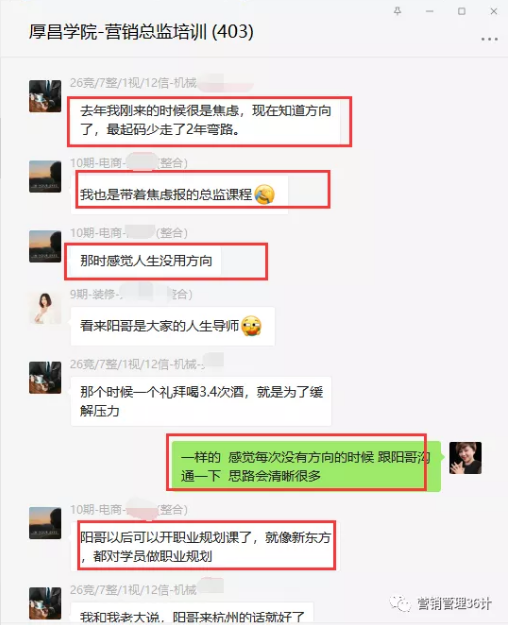Click the 营销管理36计 WeChat watermark logo
This screenshot has height=625, width=515.
(x=442, y=603)
